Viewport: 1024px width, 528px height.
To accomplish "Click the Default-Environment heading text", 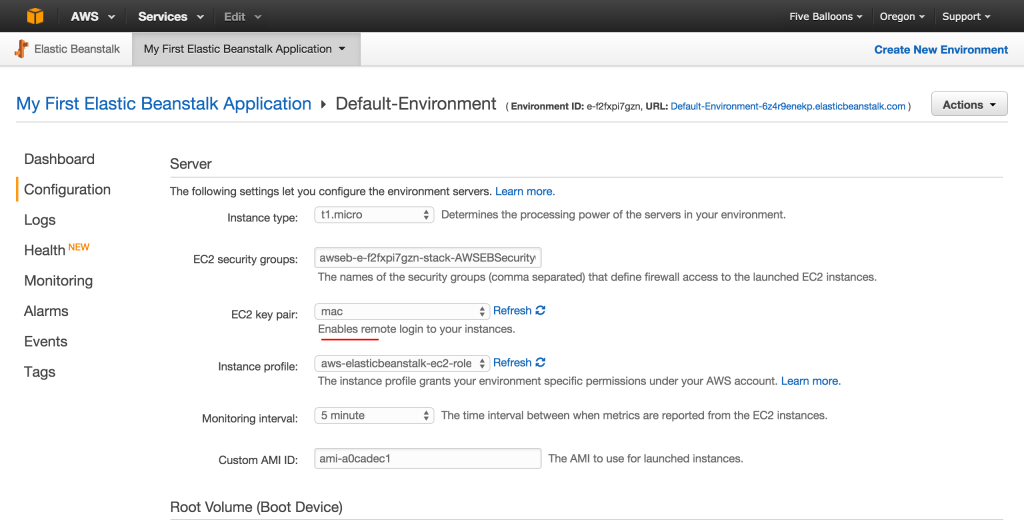I will [416, 104].
